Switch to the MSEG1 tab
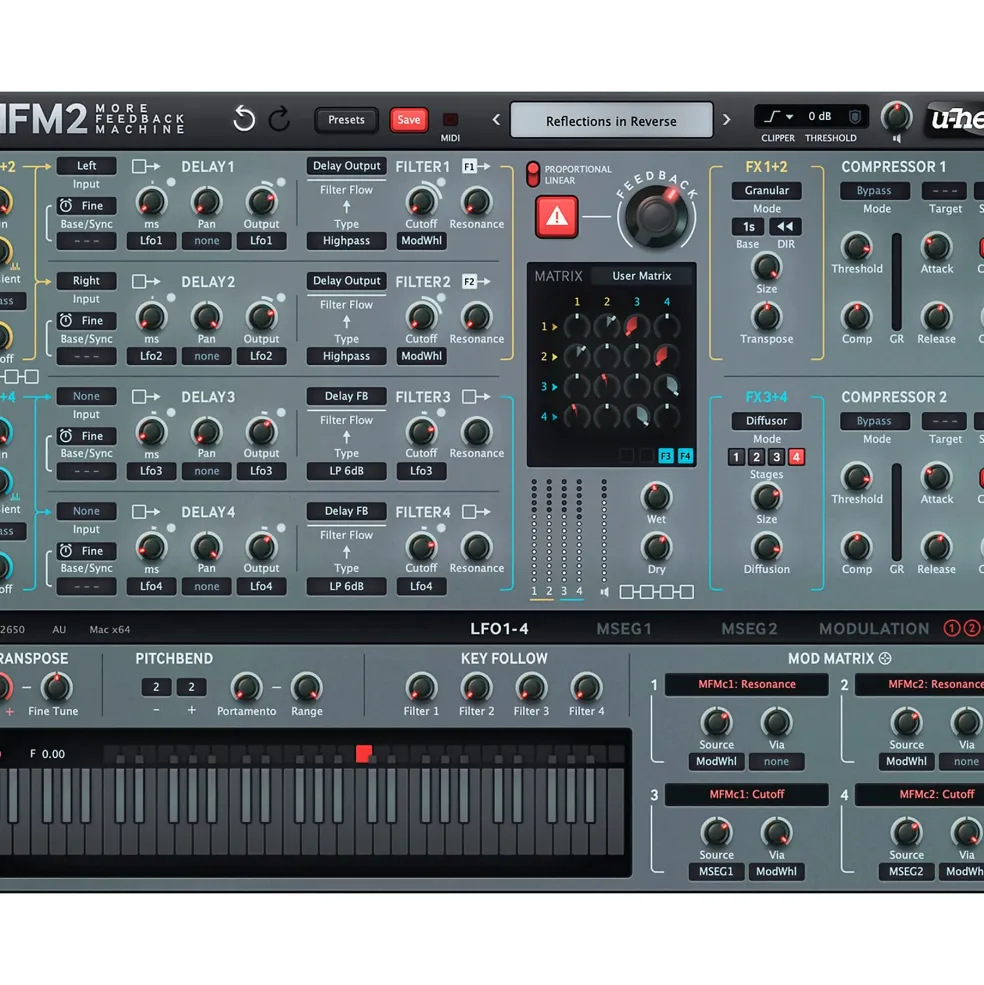 [x=624, y=629]
